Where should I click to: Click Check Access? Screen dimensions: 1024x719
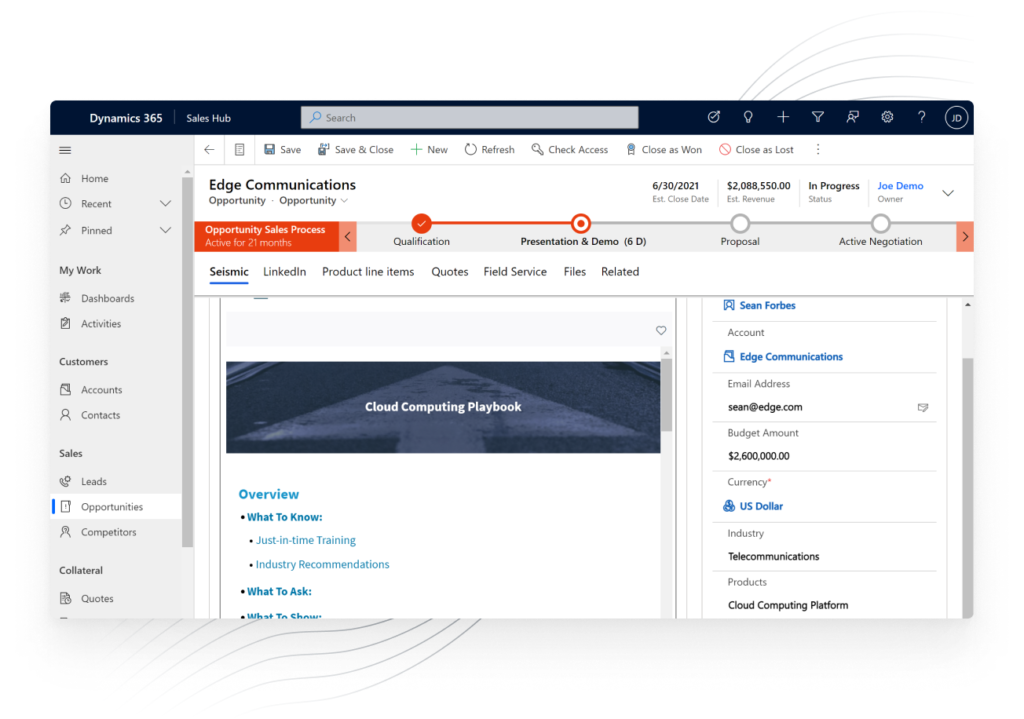point(569,150)
